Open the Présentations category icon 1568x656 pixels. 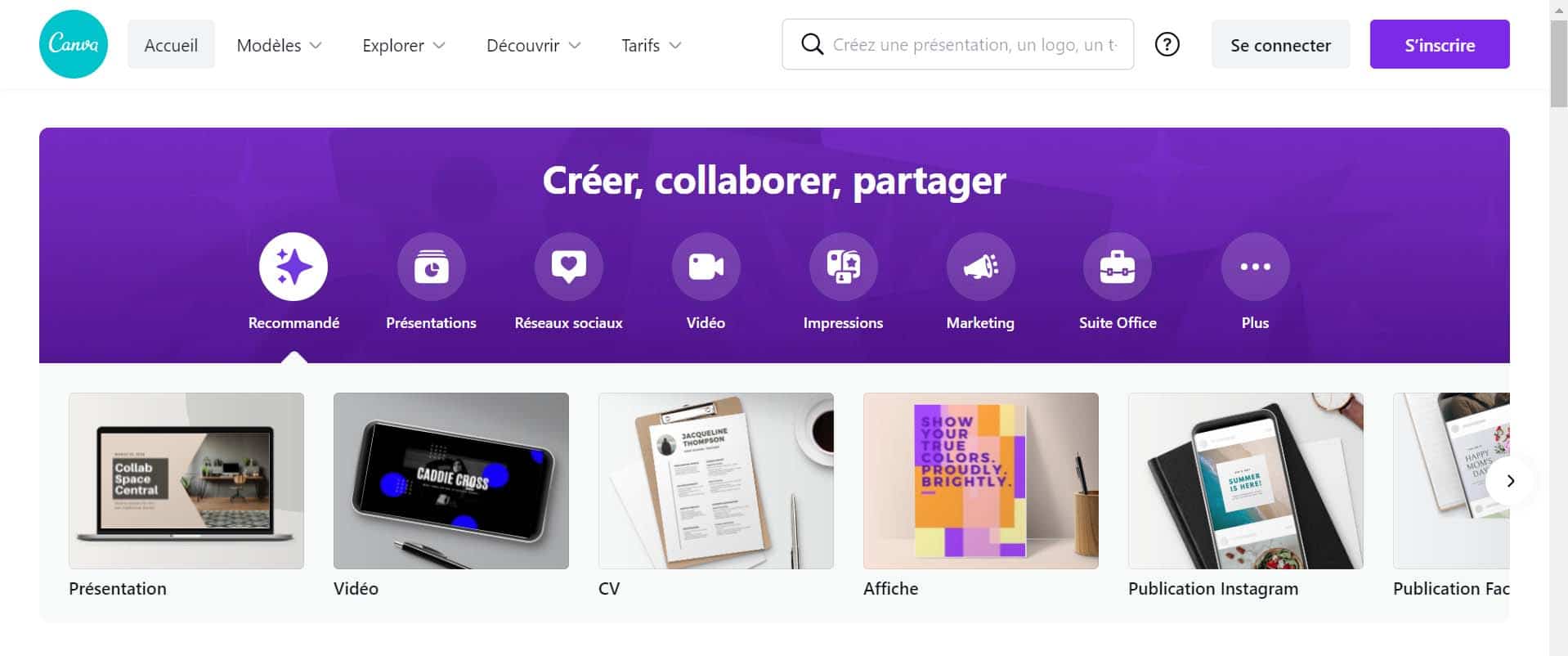431,267
